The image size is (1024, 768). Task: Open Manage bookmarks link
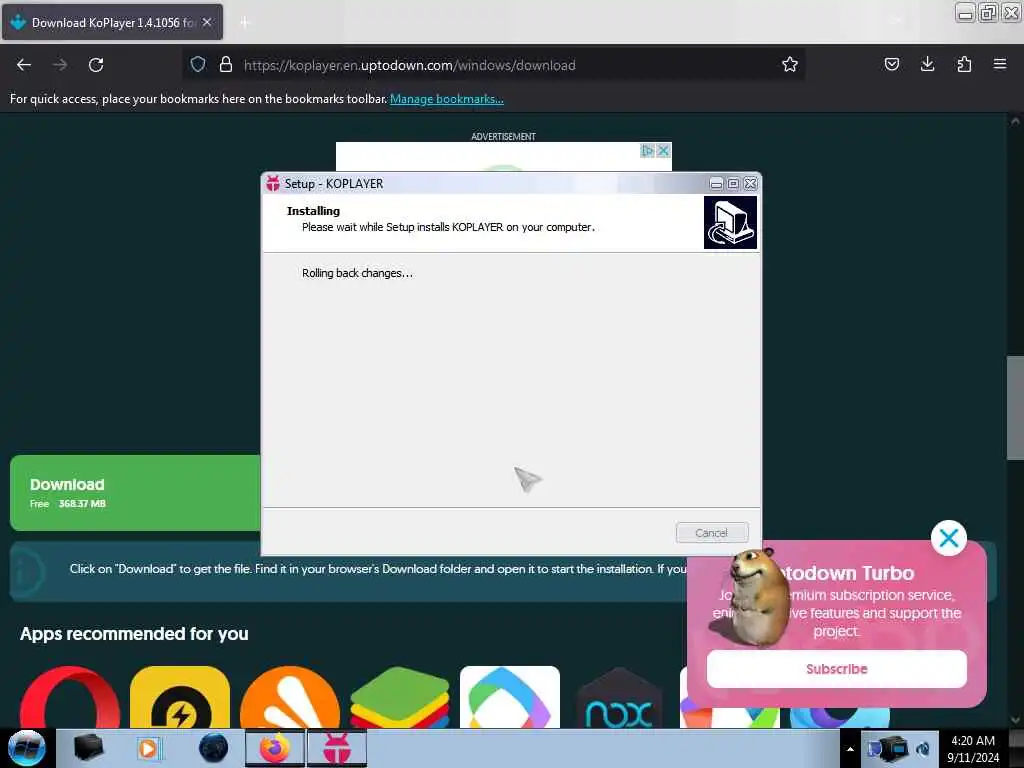[447, 99]
